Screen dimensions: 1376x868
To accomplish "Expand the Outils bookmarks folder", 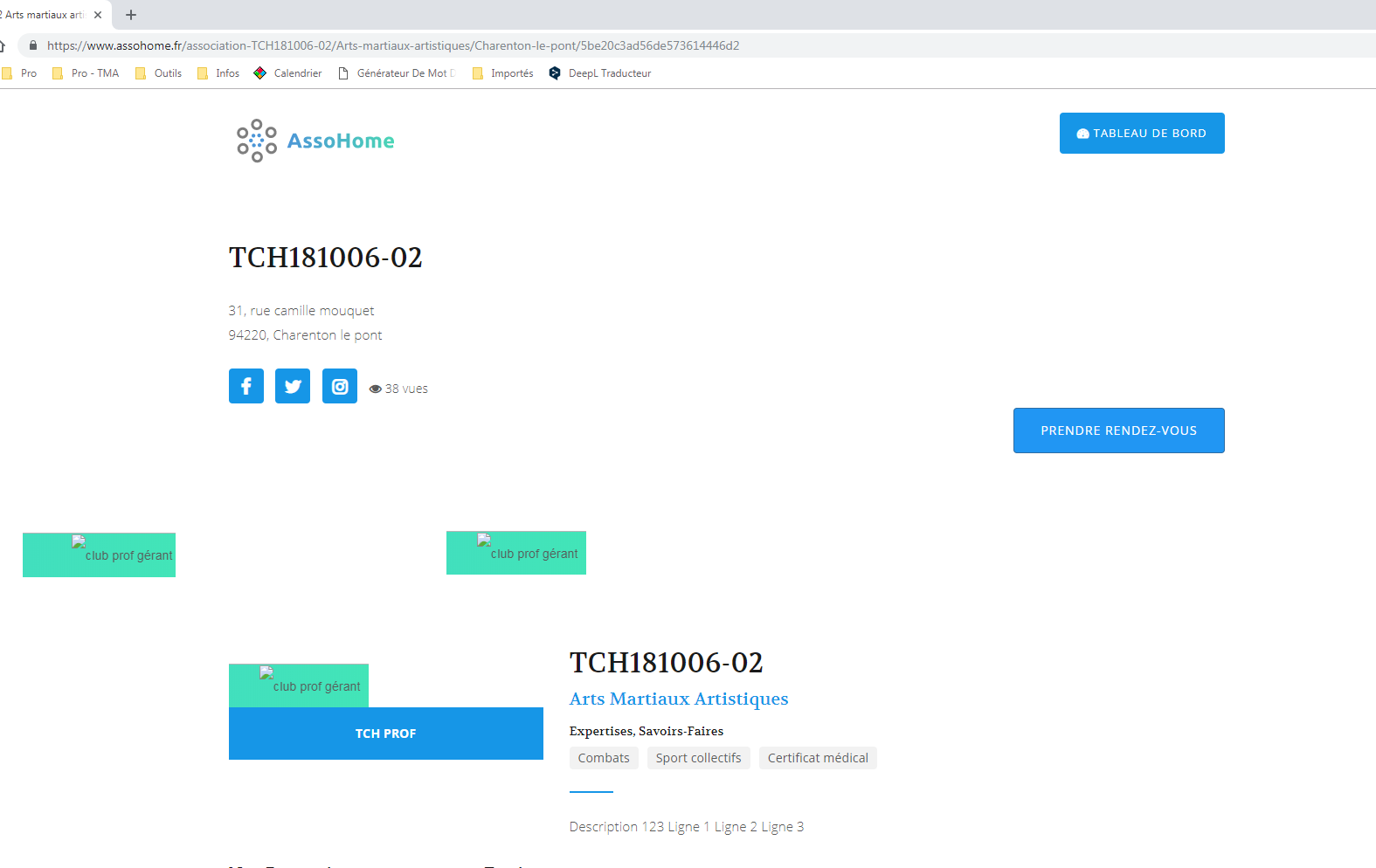I will (x=159, y=73).
